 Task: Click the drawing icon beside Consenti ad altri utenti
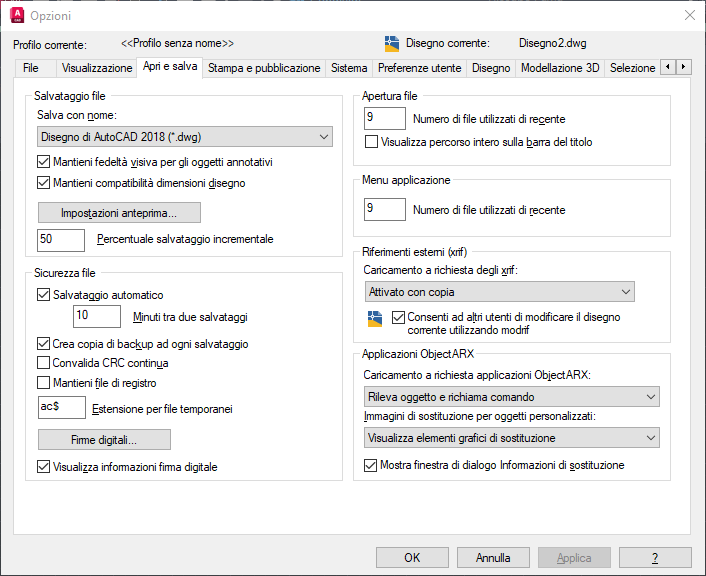(375, 320)
